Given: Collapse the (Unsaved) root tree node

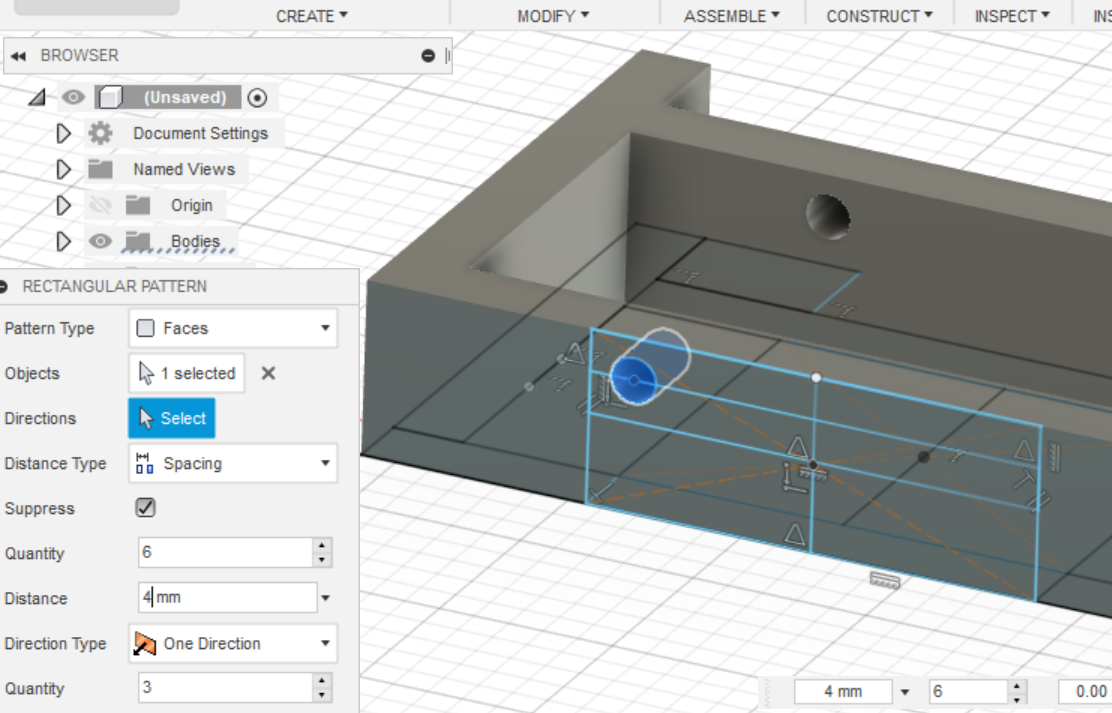Looking at the screenshot, I should [36, 97].
